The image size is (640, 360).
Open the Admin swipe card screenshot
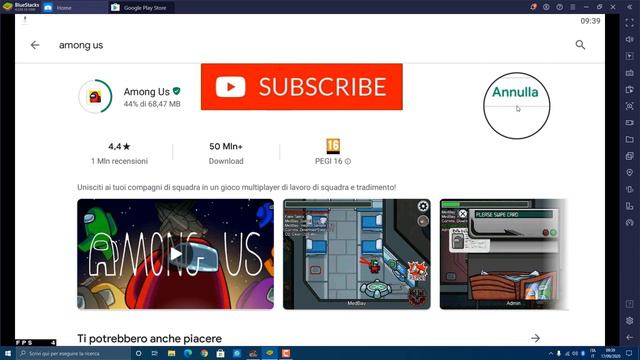coord(503,254)
